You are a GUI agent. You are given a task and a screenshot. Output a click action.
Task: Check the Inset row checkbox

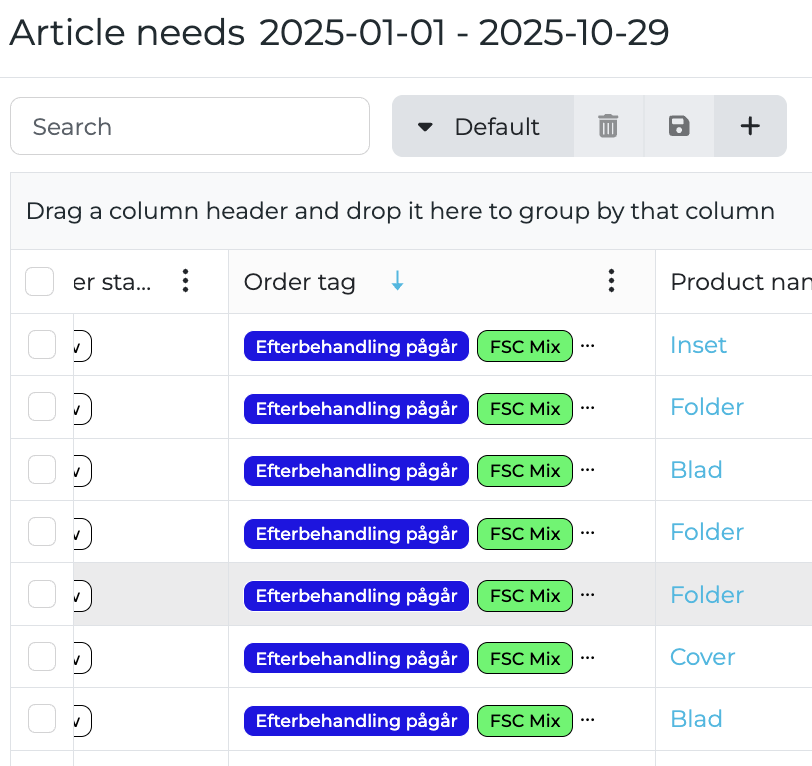click(42, 345)
